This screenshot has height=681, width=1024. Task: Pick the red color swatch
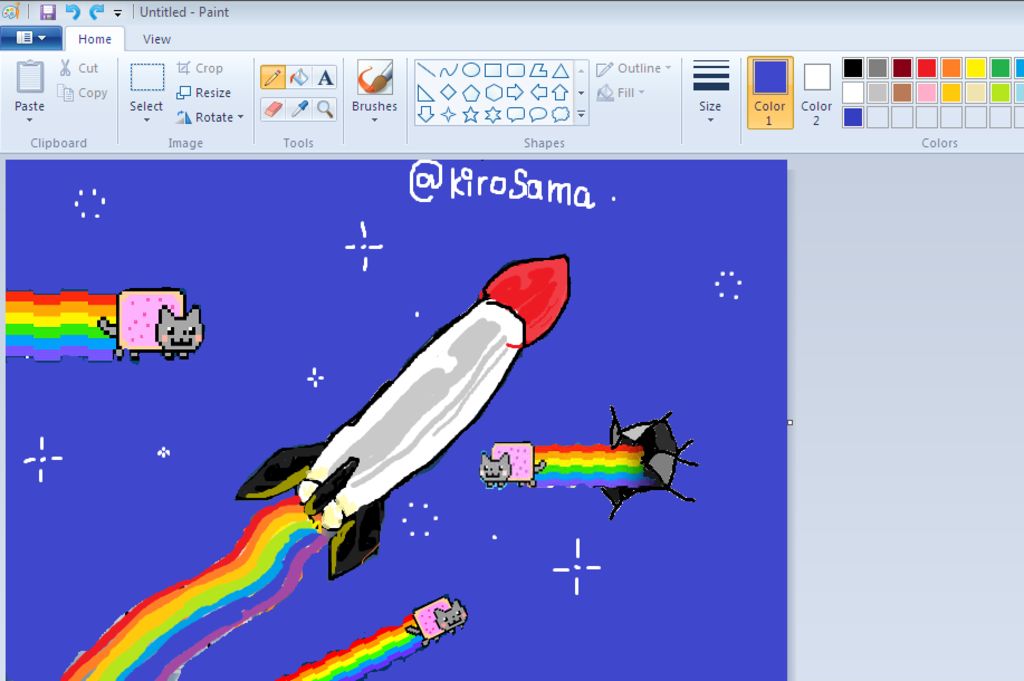coord(927,68)
